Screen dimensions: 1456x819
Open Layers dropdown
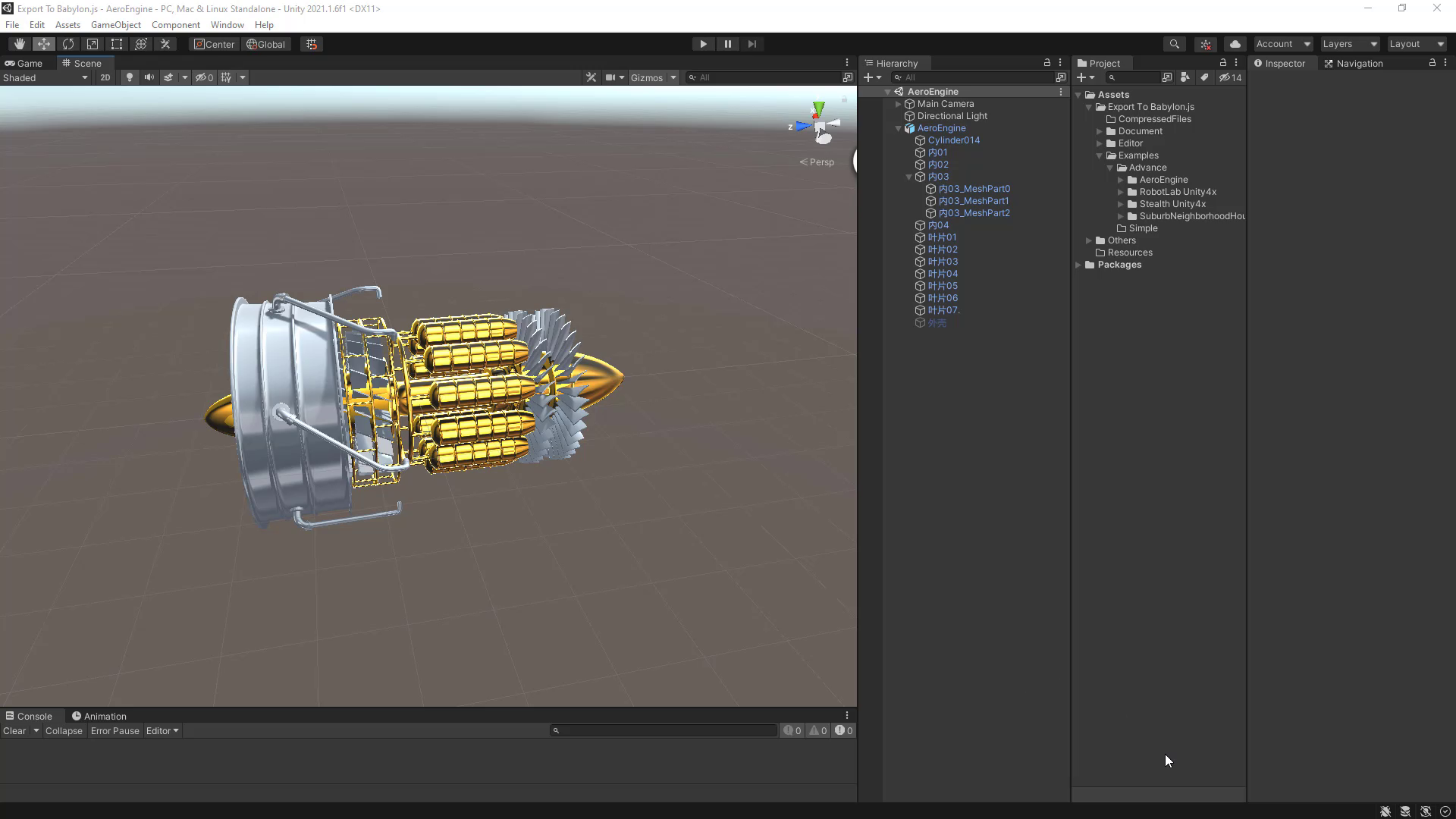[1350, 44]
